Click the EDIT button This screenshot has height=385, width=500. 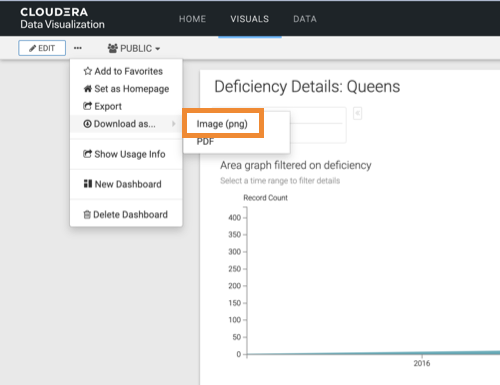(42, 48)
